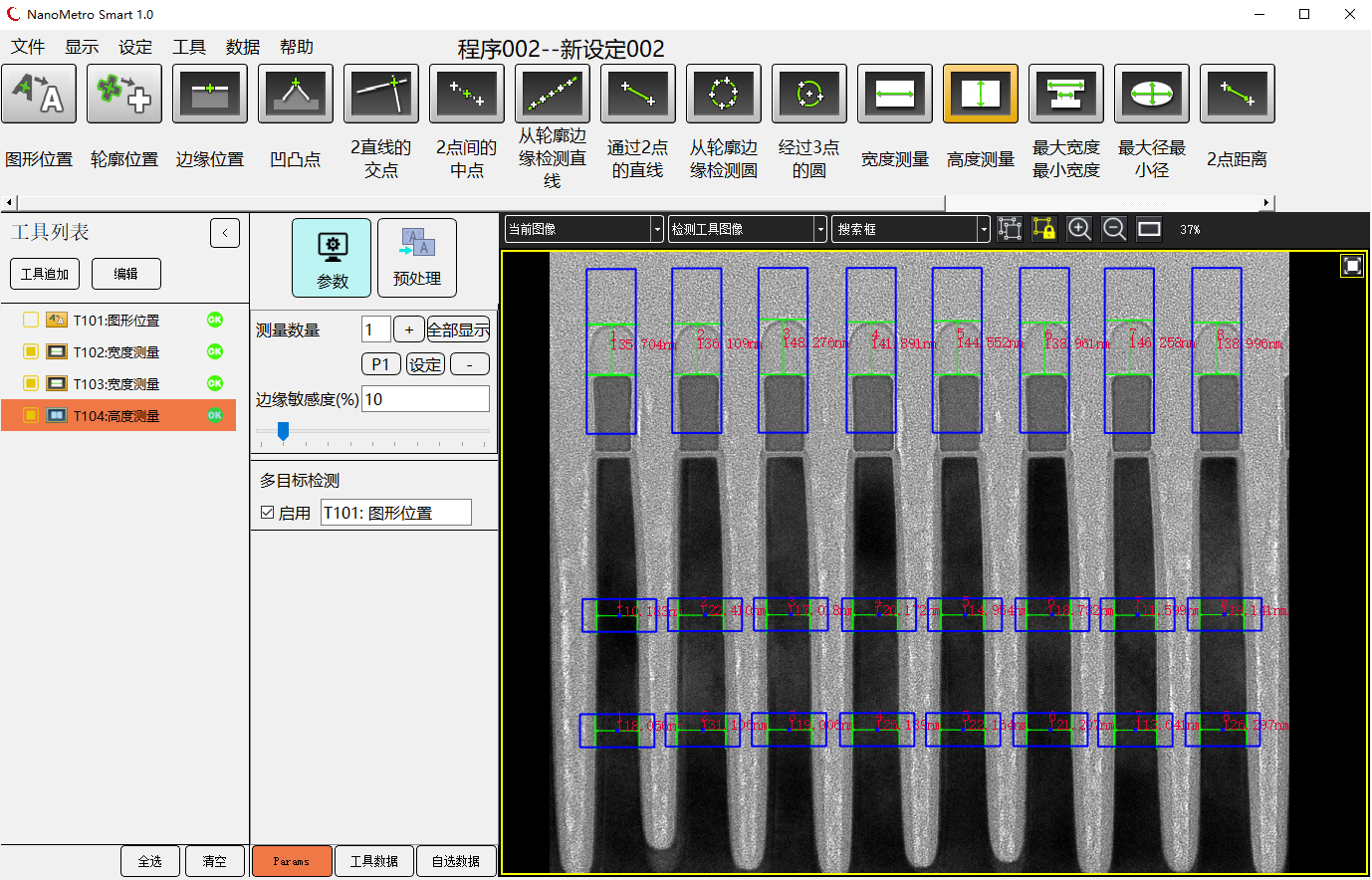Select the 图形位置 pattern position tool icon
Screen dimensions: 1372x880
click(x=39, y=95)
